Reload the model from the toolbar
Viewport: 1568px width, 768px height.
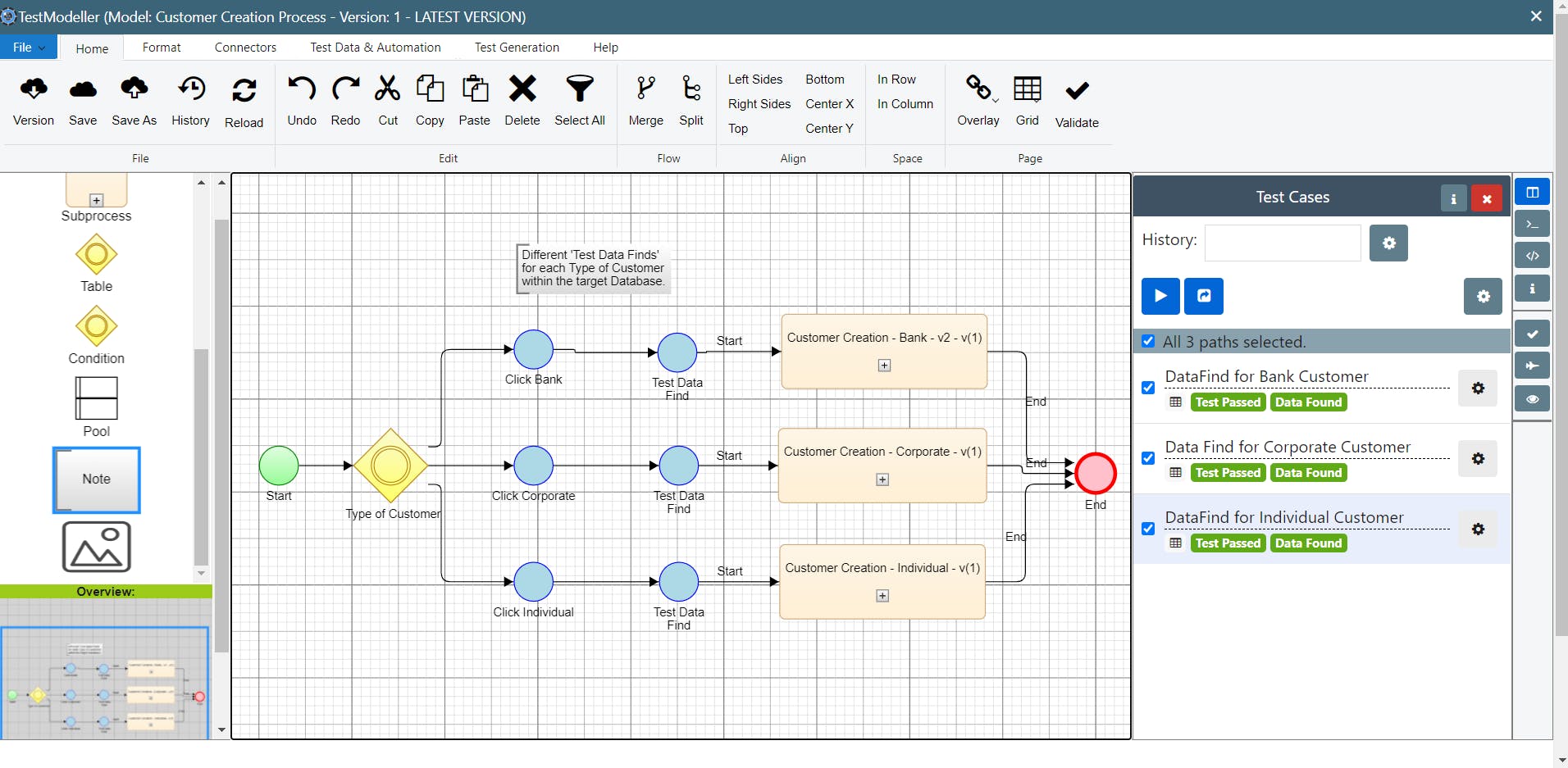click(244, 92)
